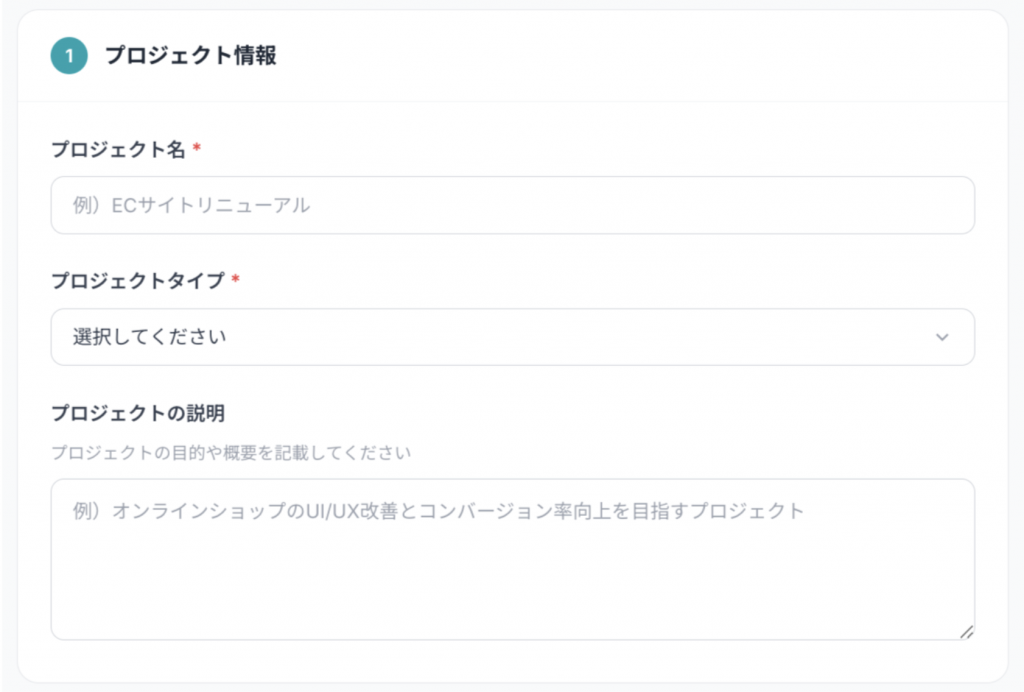The image size is (1024, 692).
Task: Open the プロジェクトタイプ dropdown
Action: (x=512, y=337)
